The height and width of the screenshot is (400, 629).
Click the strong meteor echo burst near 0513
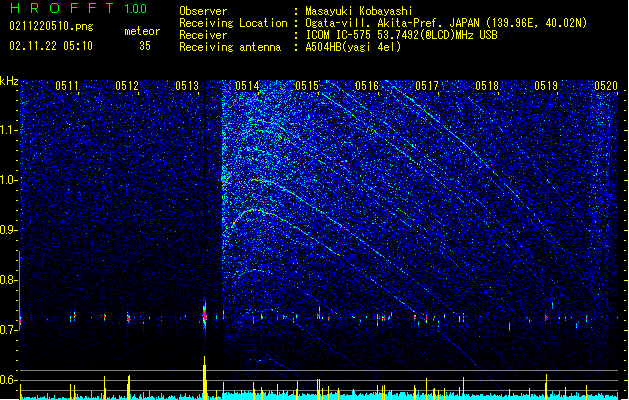pyautogui.click(x=205, y=315)
